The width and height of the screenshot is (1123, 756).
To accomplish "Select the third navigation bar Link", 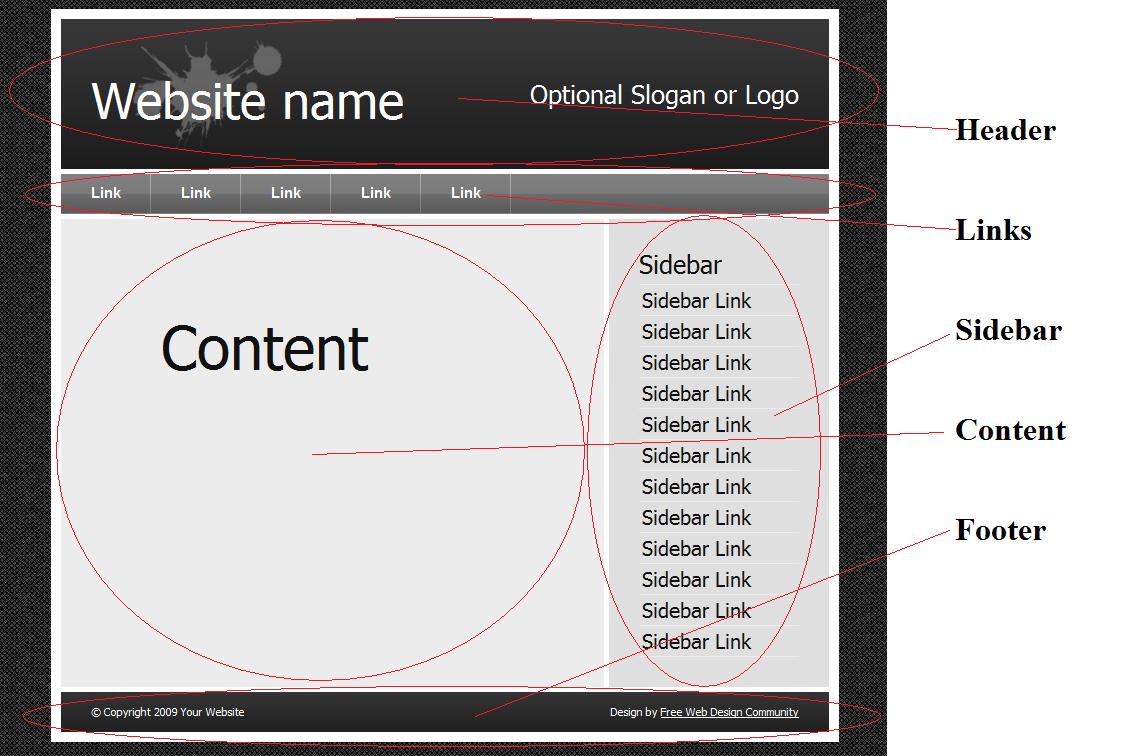I will pos(286,193).
